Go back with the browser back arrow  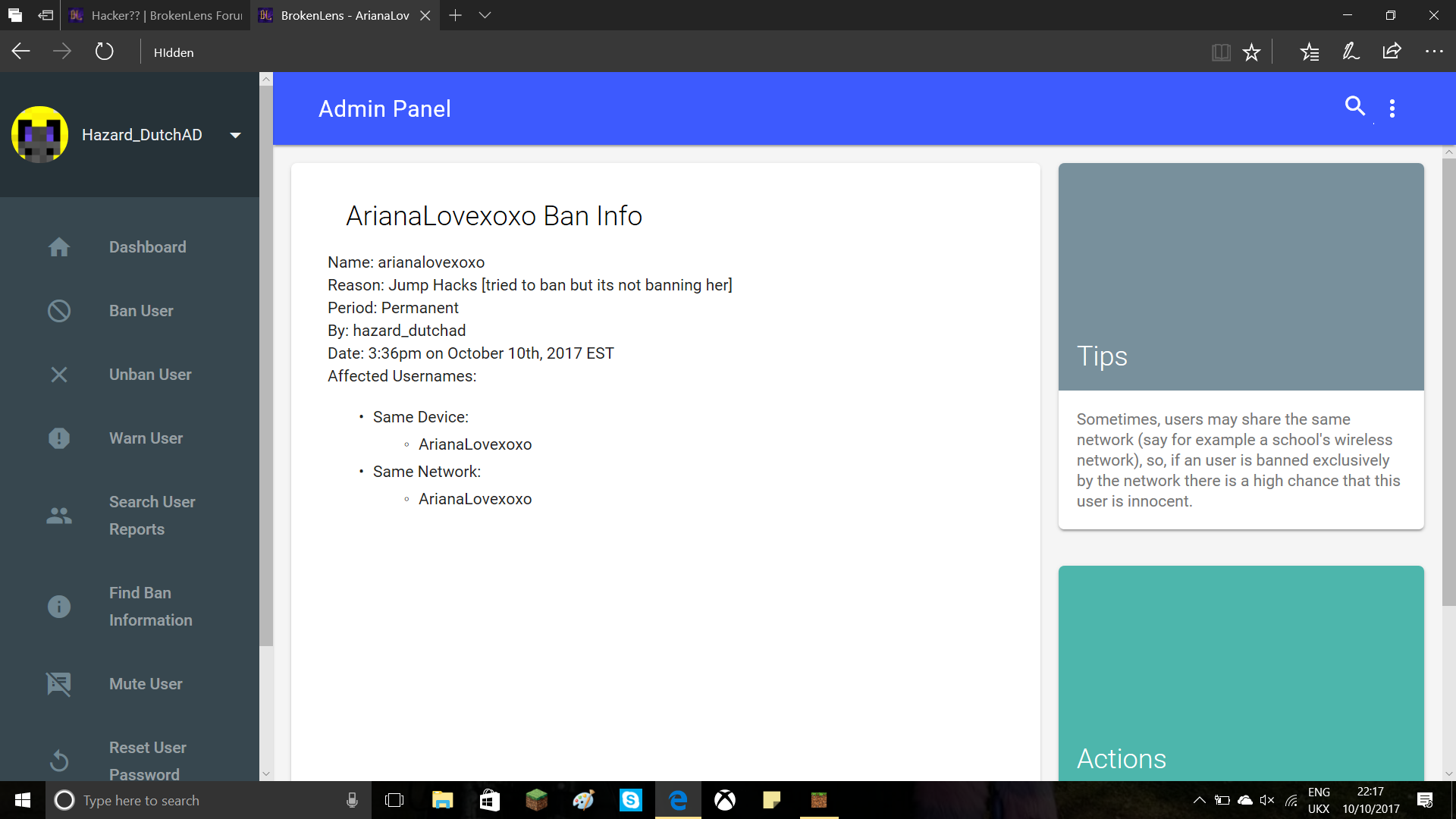click(x=21, y=52)
